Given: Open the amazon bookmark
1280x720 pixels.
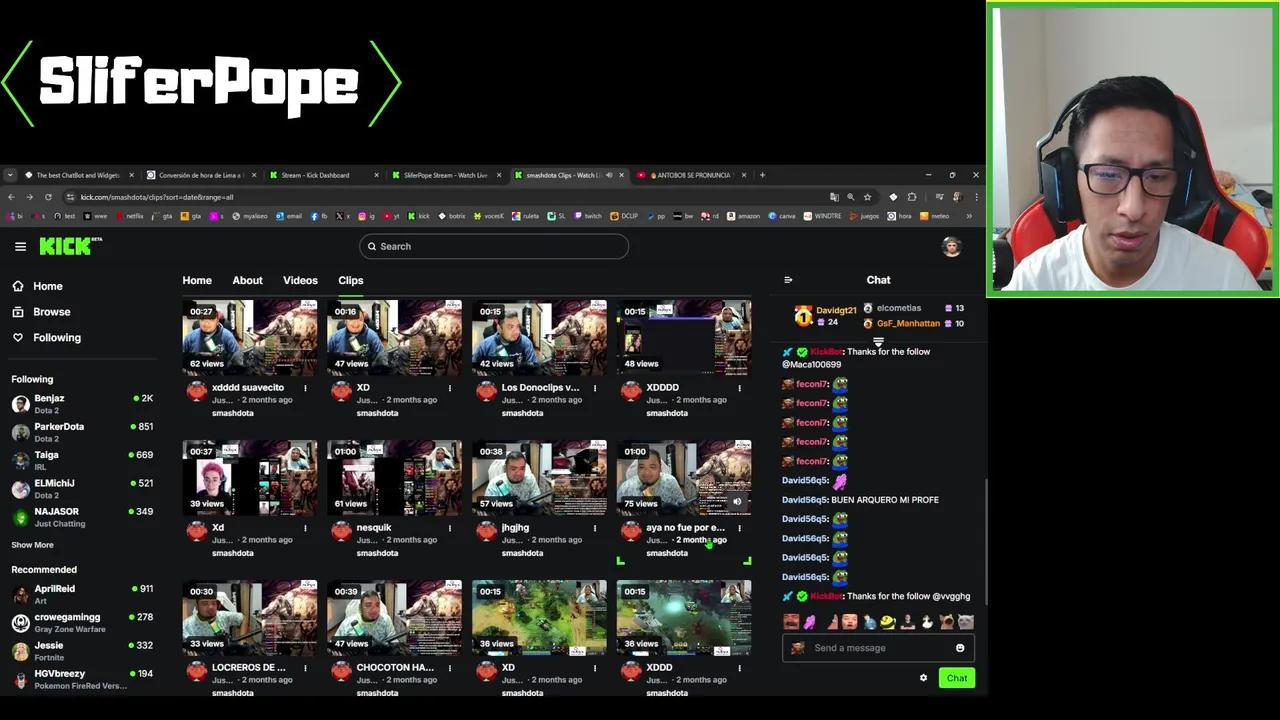Looking at the screenshot, I should [x=744, y=216].
